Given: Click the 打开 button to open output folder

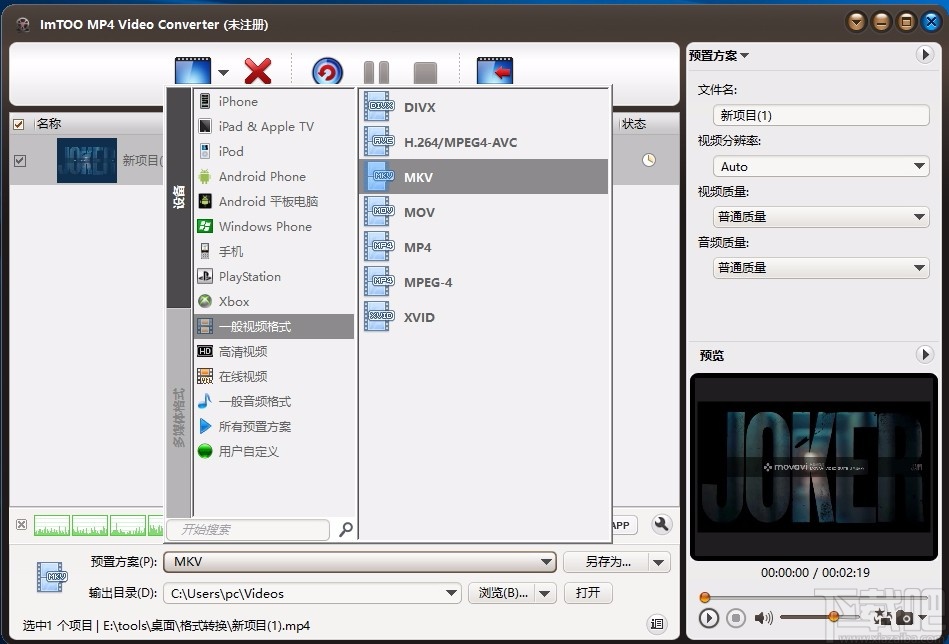Looking at the screenshot, I should [x=587, y=592].
